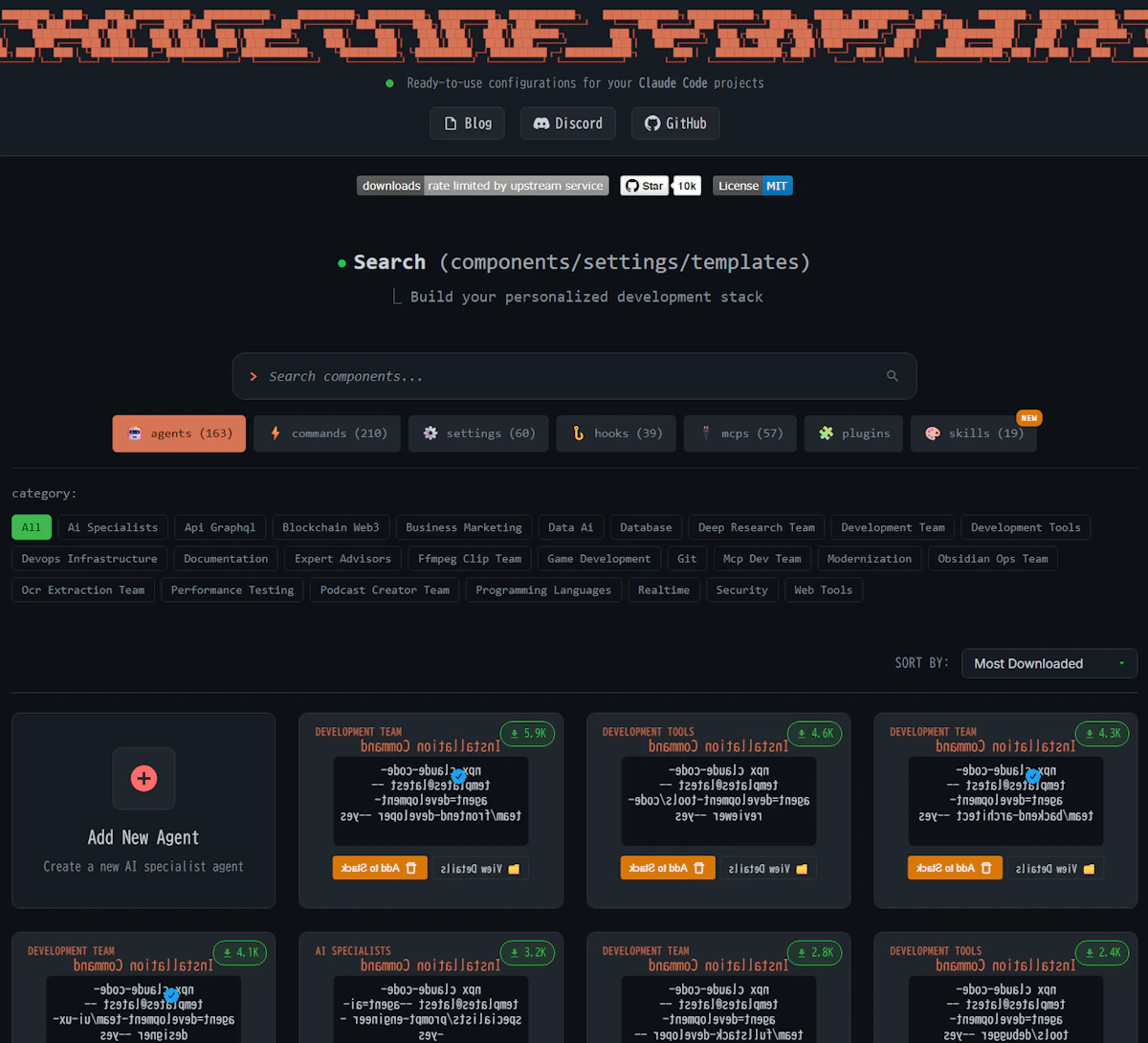Filter by Development Team category chip

[894, 527]
